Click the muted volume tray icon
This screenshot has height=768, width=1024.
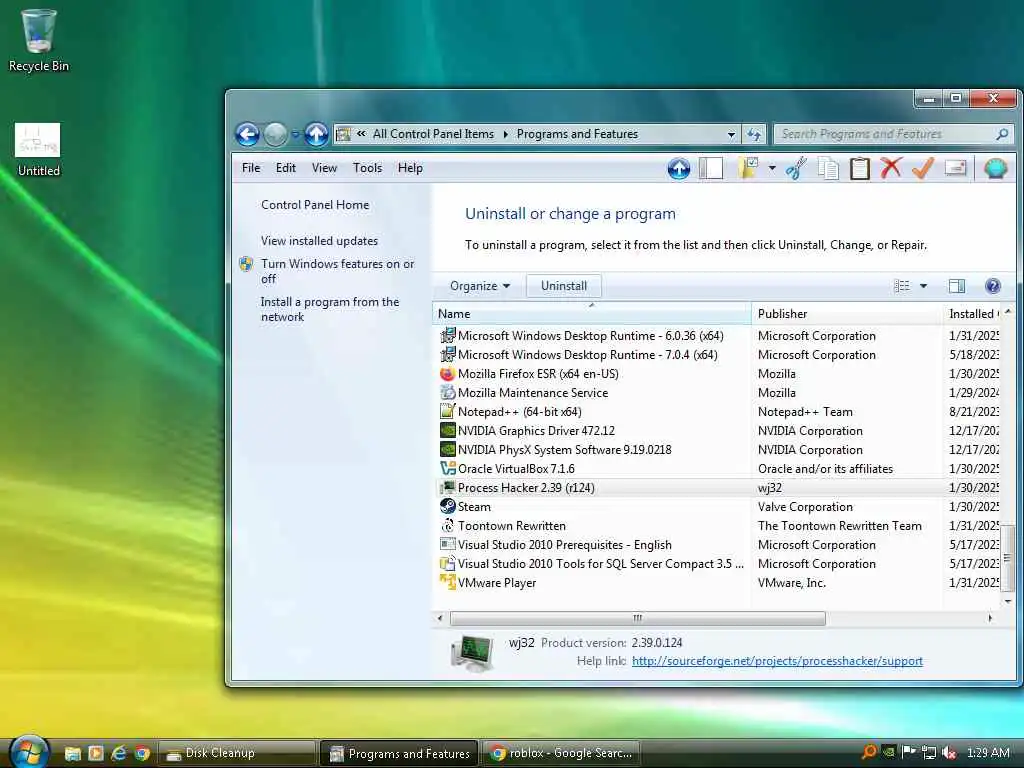click(949, 752)
